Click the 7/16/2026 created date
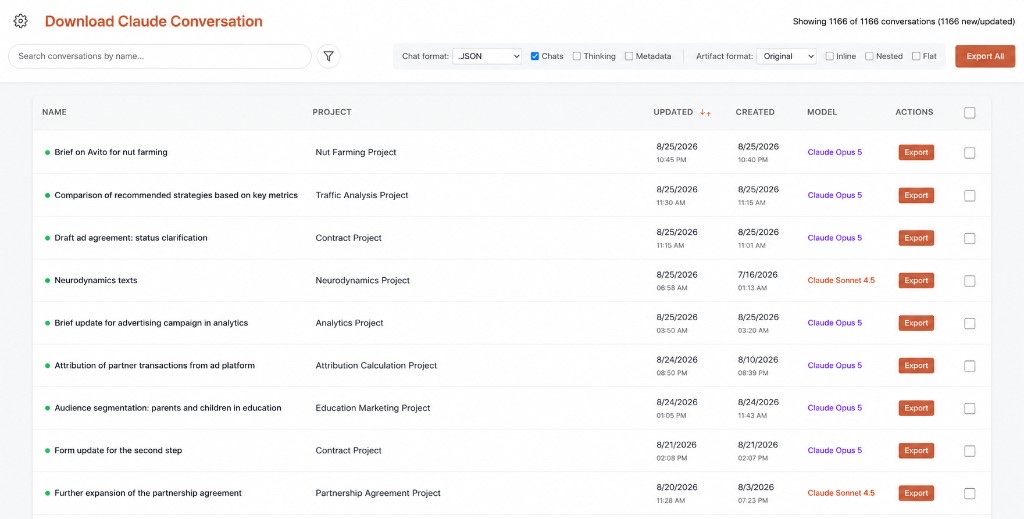Screen dimensions: 1024x519 (x=758, y=274)
